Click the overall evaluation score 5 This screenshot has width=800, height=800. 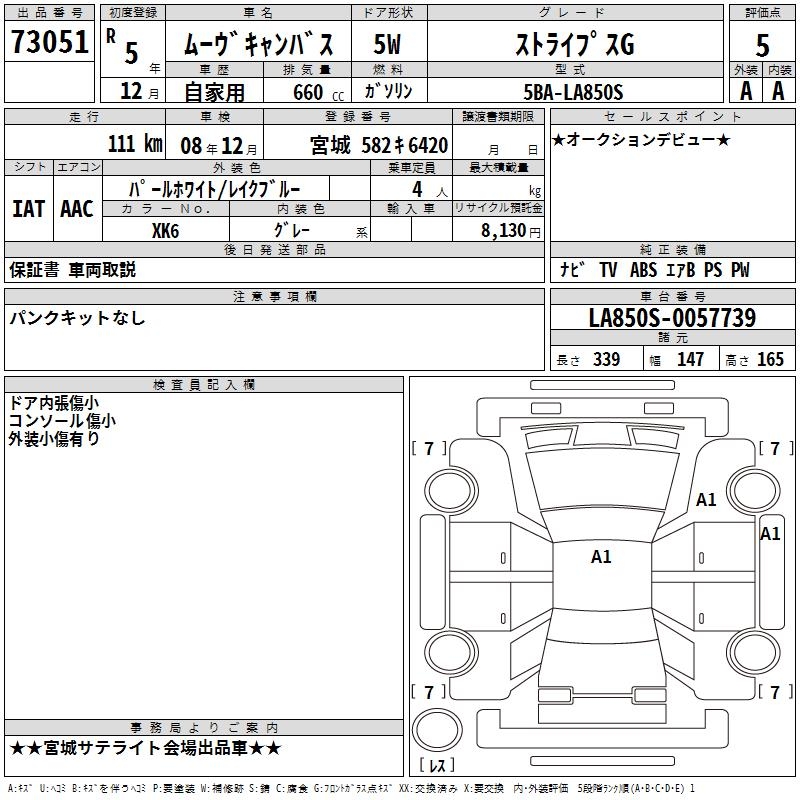(x=762, y=46)
